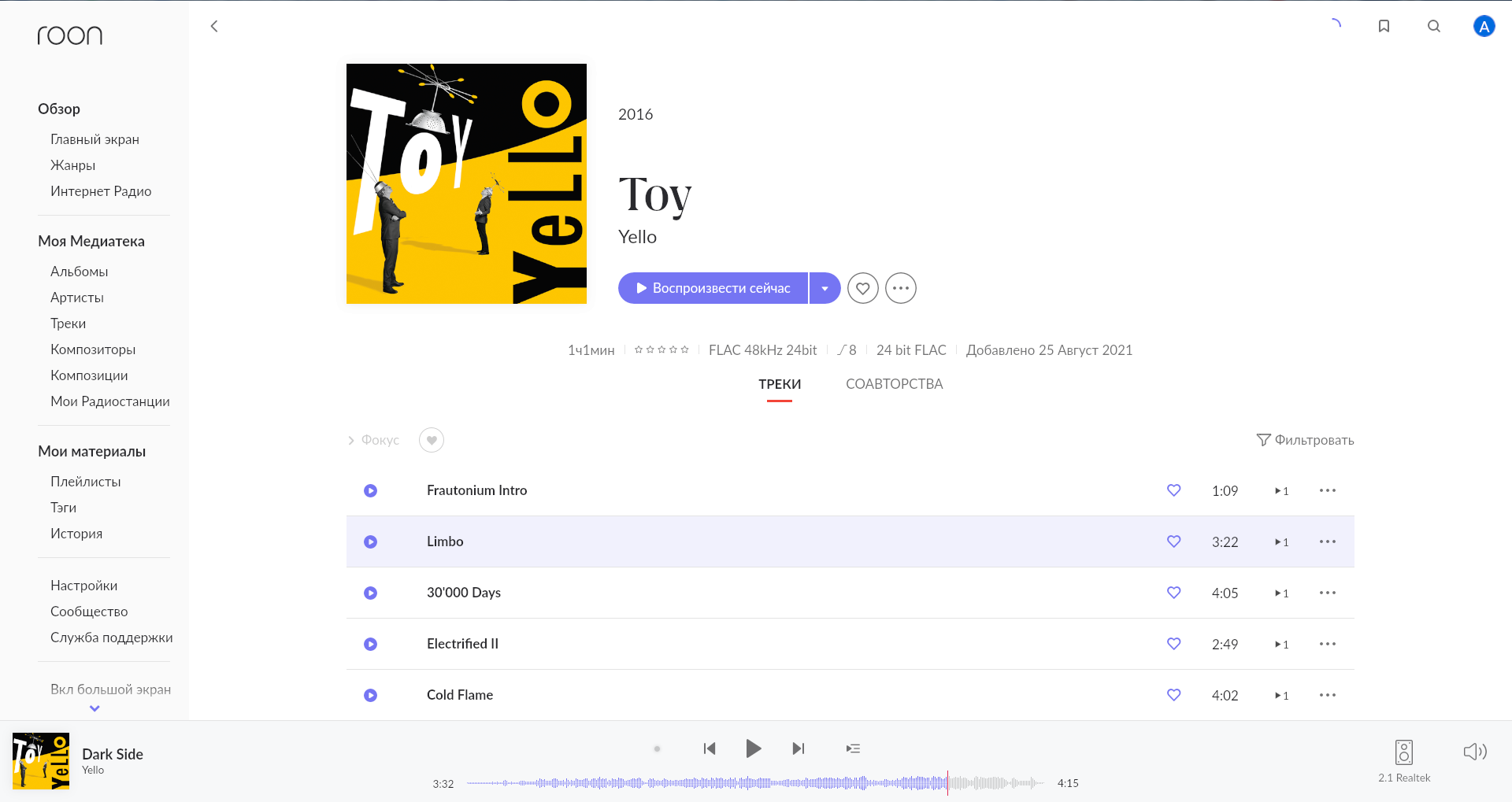Skip to the previous track
Viewport: 1512px width, 802px height.
[710, 748]
